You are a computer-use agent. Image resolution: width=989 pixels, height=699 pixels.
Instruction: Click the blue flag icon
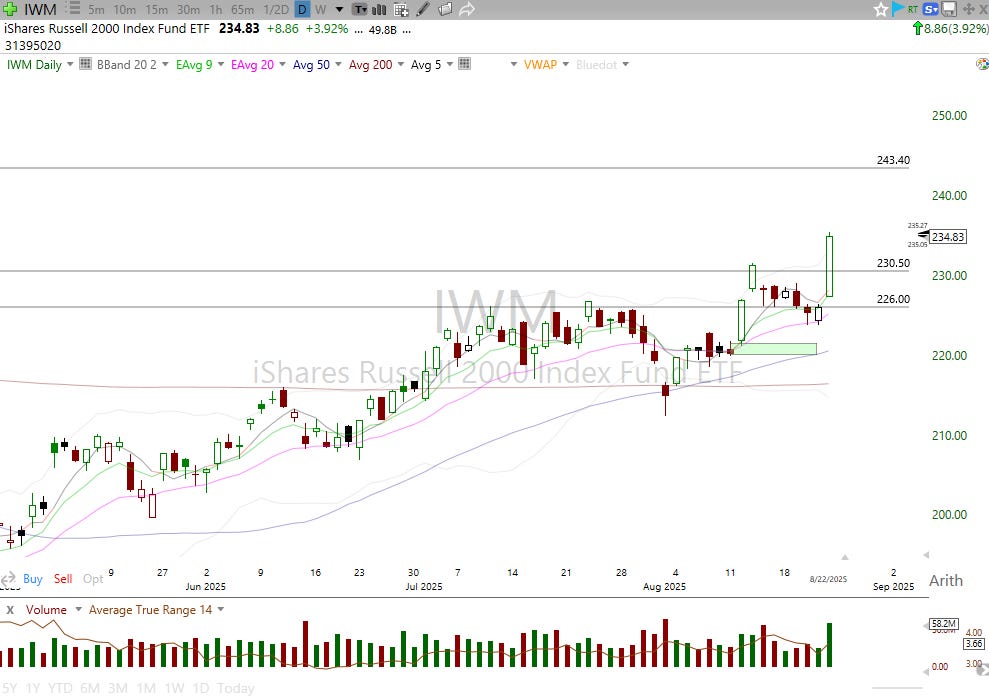[898, 9]
